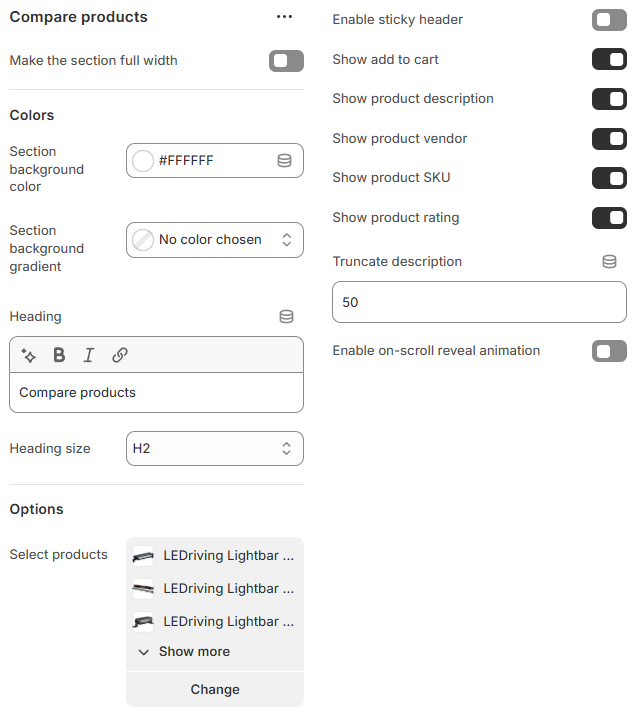Click the AI generate text sparkle icon

point(29,355)
